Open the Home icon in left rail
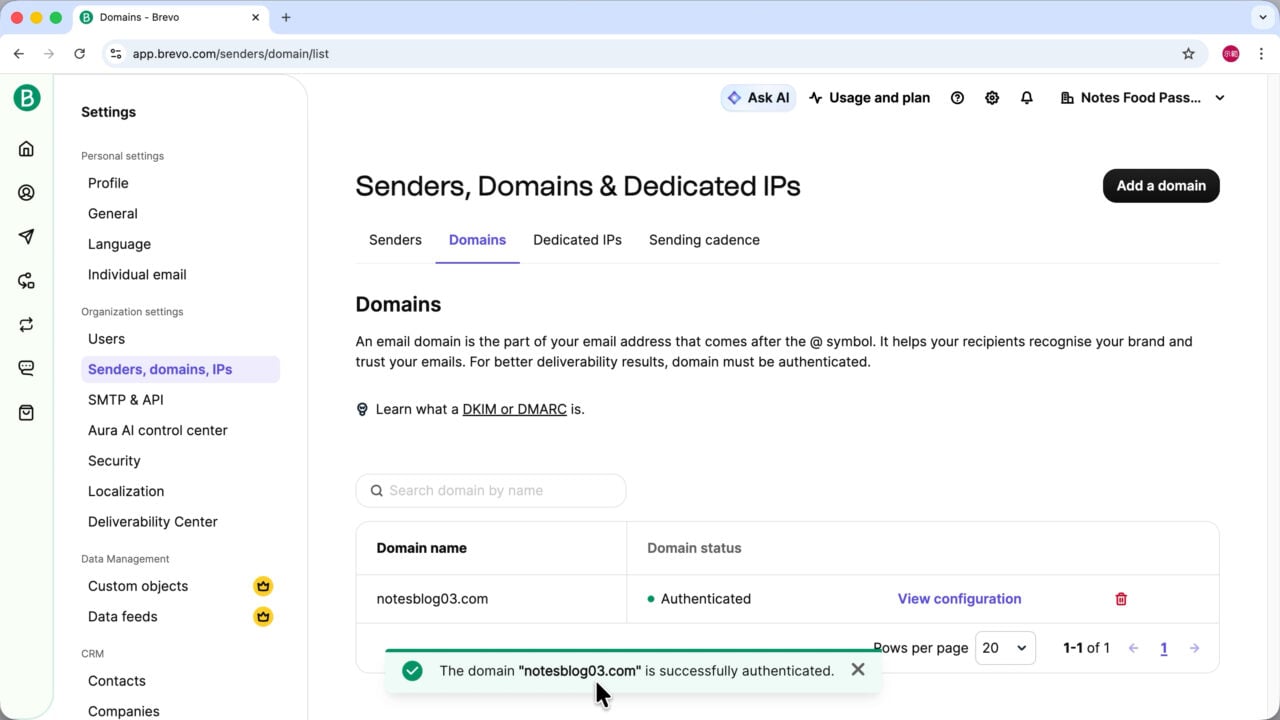The height and width of the screenshot is (720, 1280). click(27, 149)
